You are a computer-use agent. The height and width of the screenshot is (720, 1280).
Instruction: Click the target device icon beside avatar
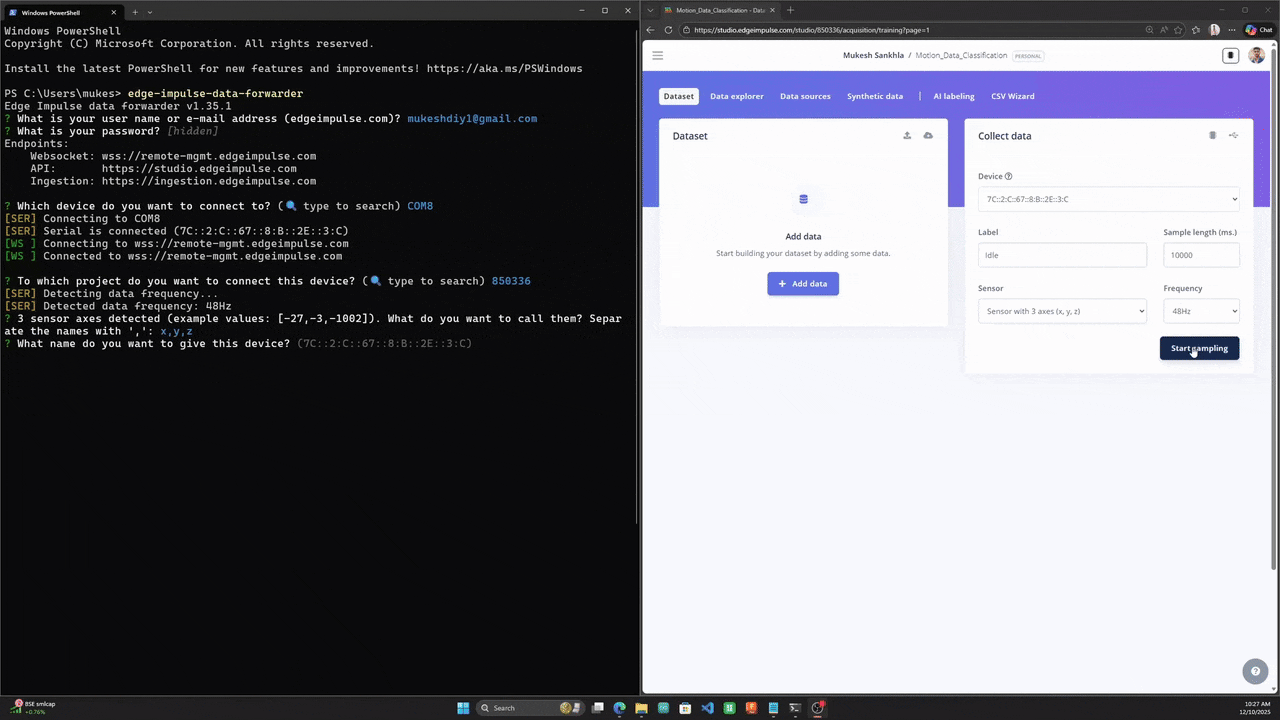click(1231, 56)
